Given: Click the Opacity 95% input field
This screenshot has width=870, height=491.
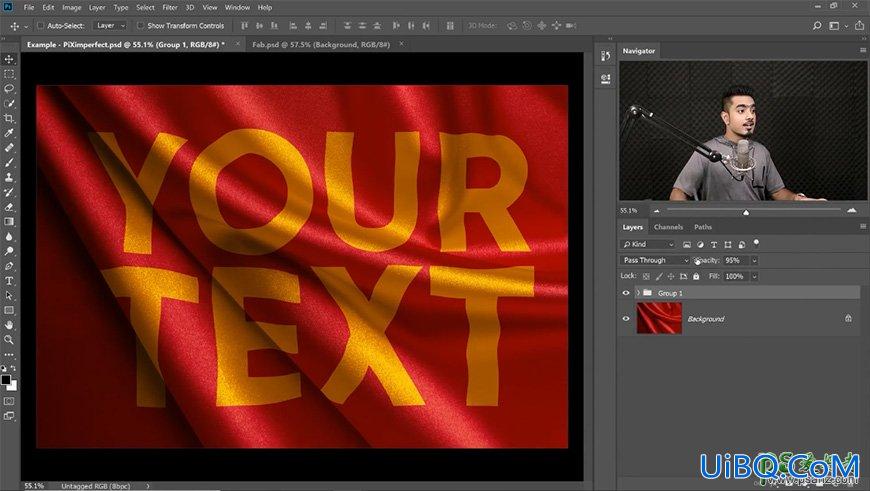Looking at the screenshot, I should tap(736, 260).
